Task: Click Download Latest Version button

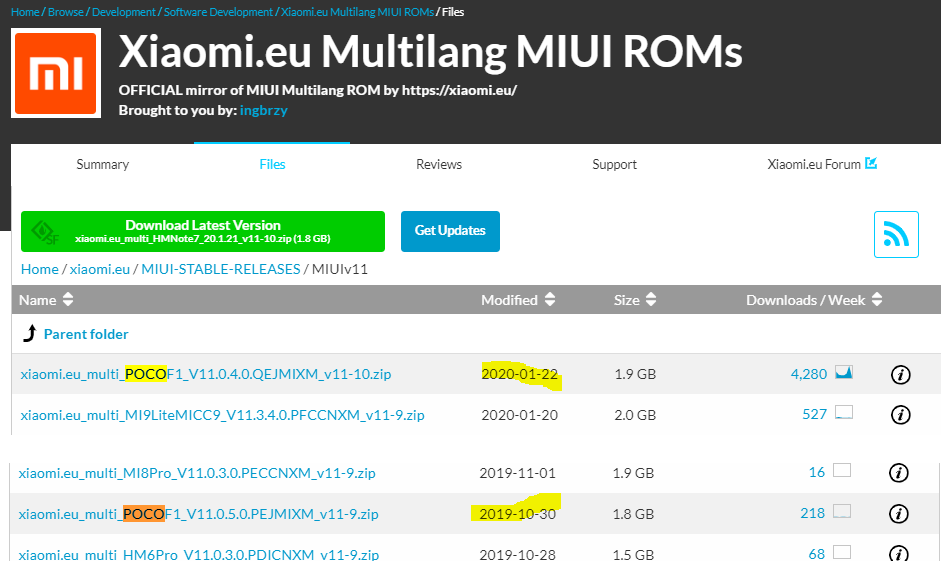Action: pos(203,231)
